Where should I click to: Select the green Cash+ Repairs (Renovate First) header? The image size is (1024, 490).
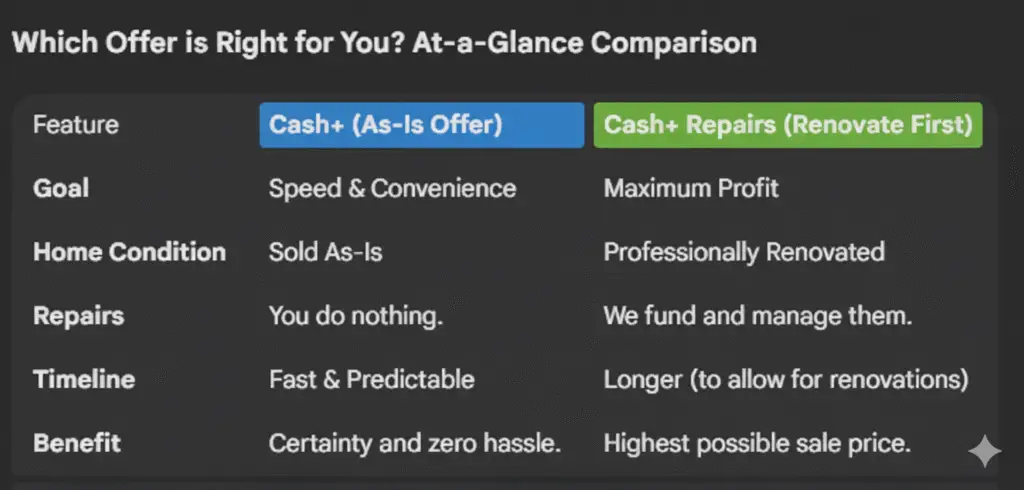point(788,125)
